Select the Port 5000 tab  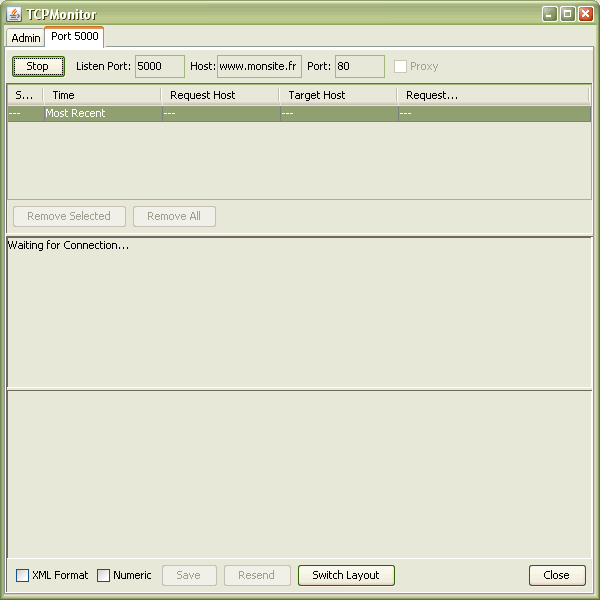[x=74, y=36]
